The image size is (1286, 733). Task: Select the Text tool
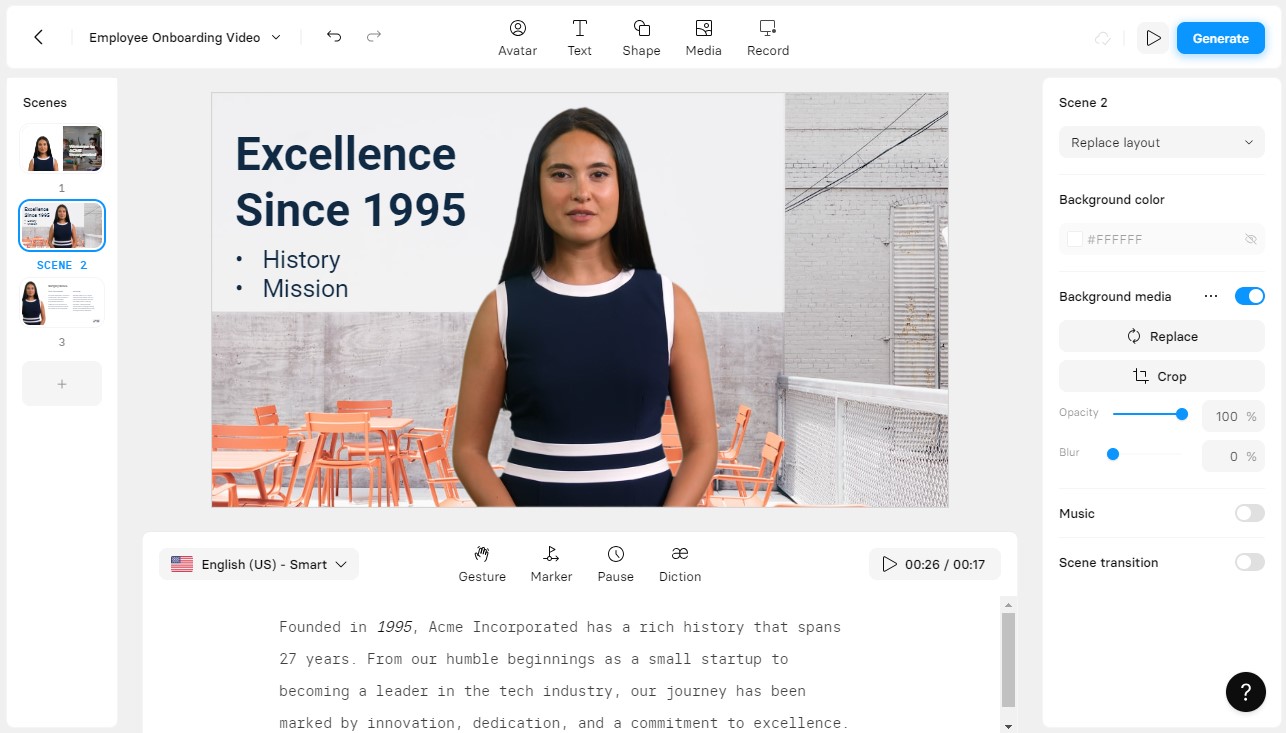(x=580, y=38)
